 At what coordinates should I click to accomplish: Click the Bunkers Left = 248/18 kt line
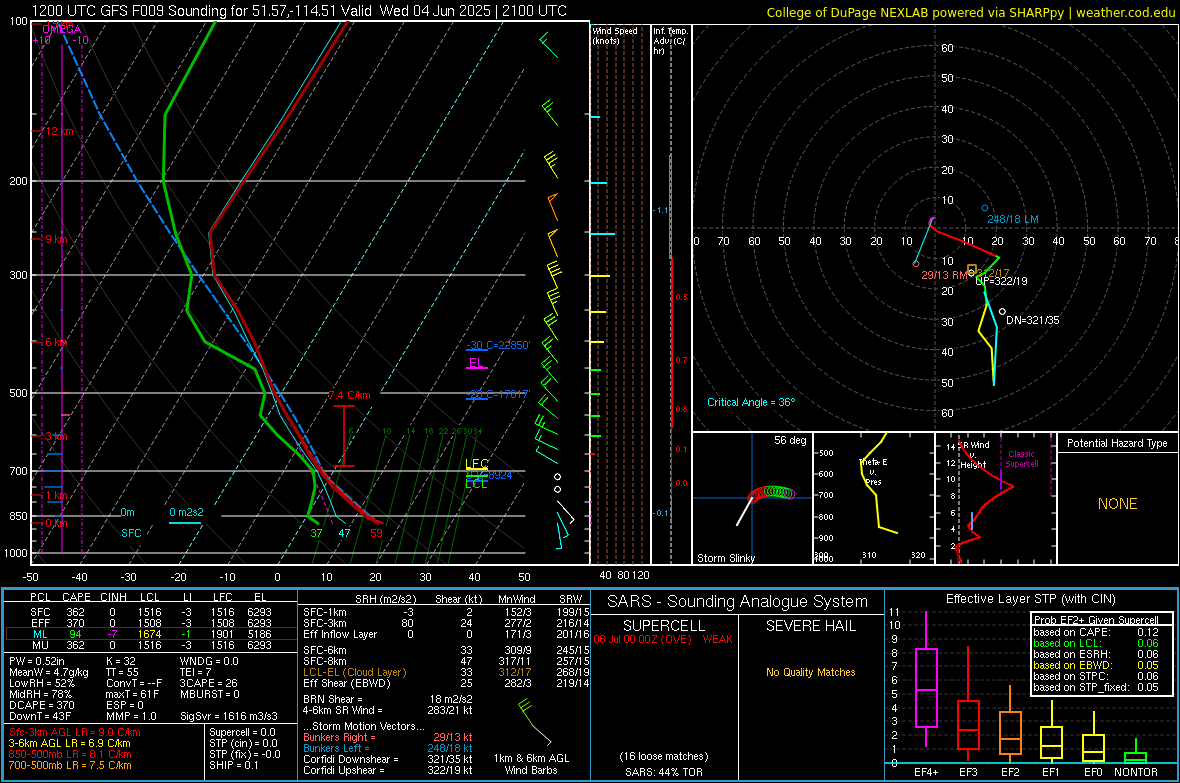388,748
